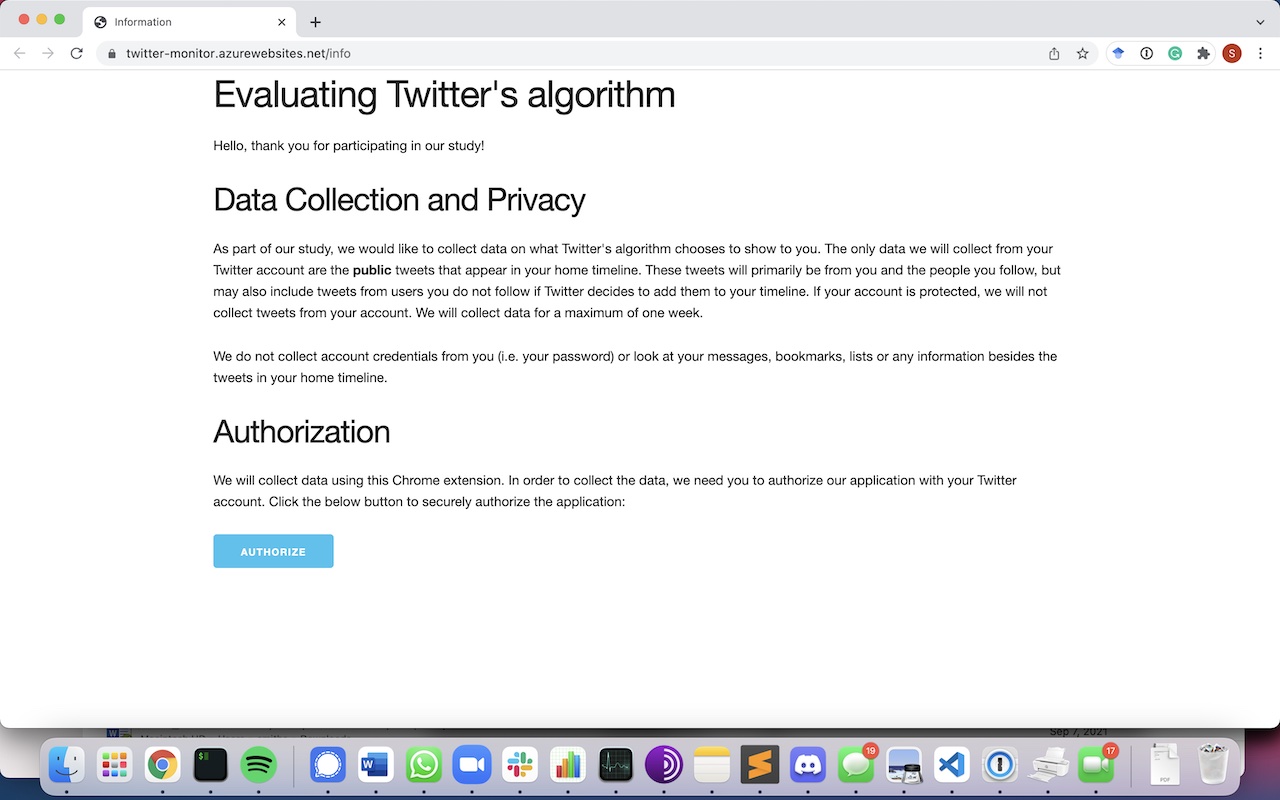Click the 'We do not collect account credentials' paragraph
The width and height of the screenshot is (1280, 800).
pyautogui.click(x=635, y=367)
